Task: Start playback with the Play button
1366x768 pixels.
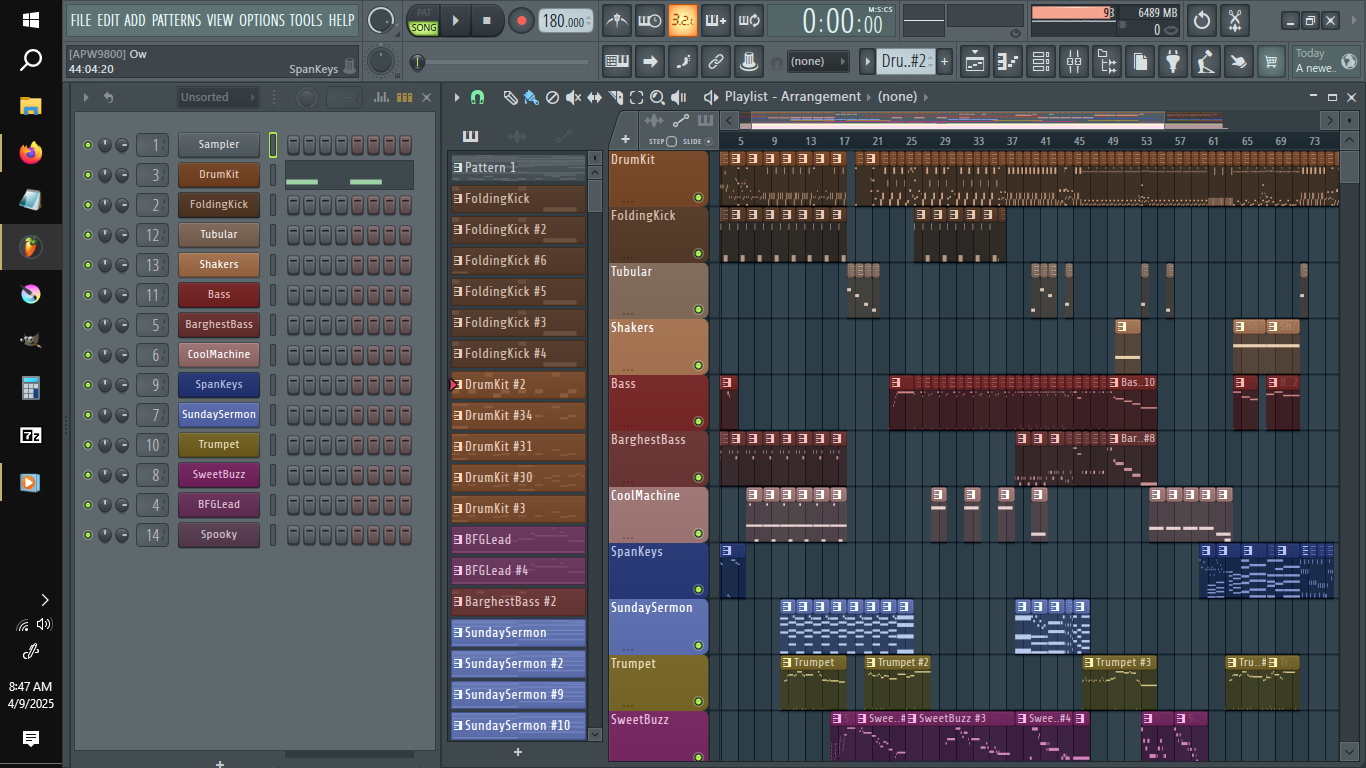Action: pyautogui.click(x=456, y=20)
